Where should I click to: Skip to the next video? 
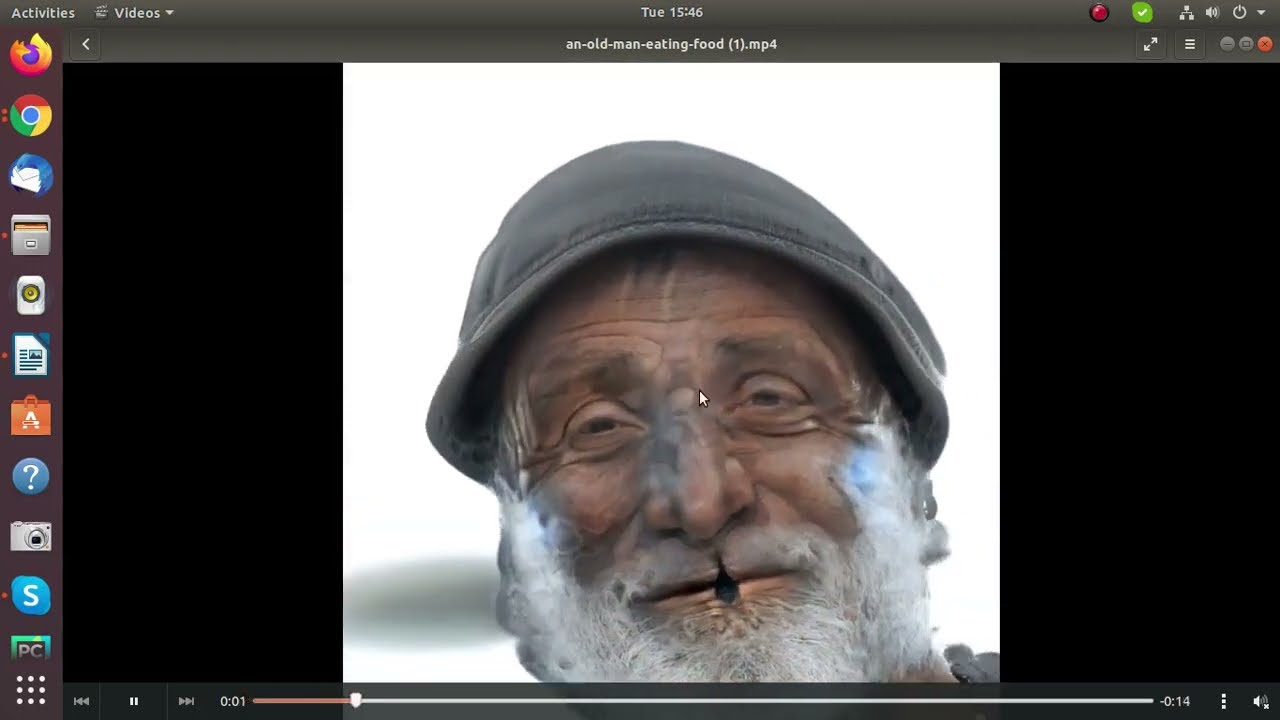pos(186,701)
